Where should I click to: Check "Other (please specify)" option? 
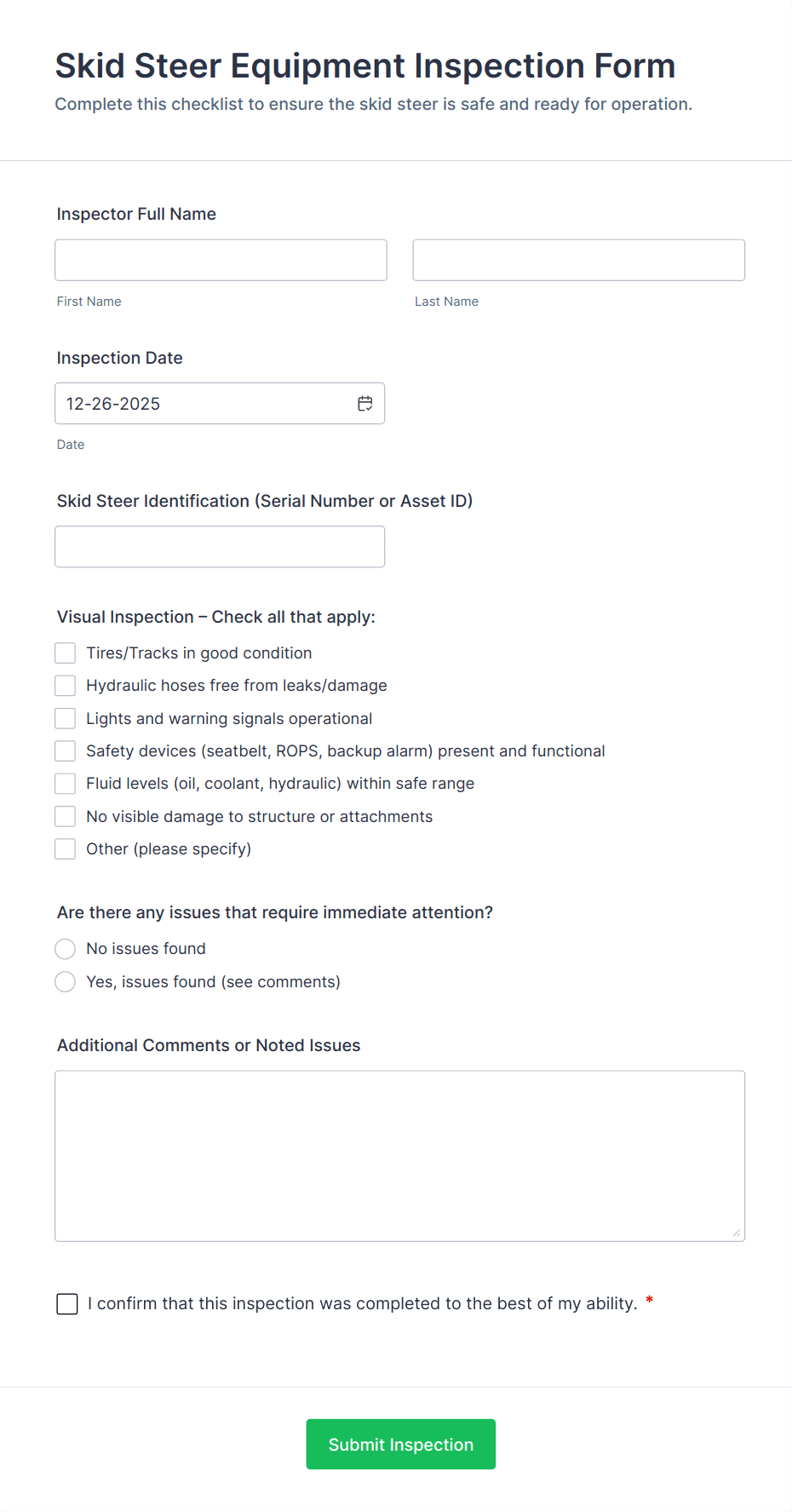65,848
